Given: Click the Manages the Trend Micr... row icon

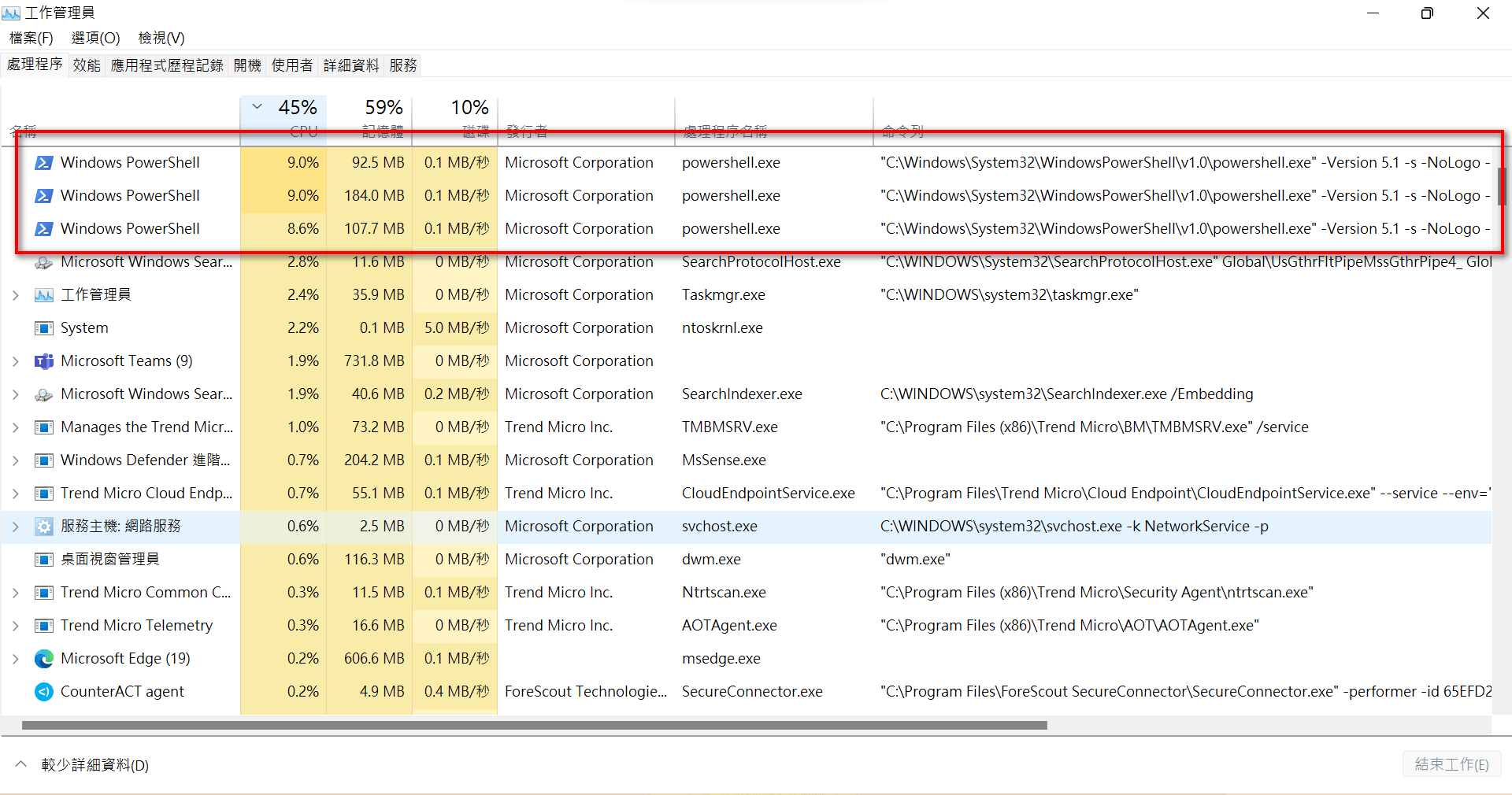Looking at the screenshot, I should [44, 427].
